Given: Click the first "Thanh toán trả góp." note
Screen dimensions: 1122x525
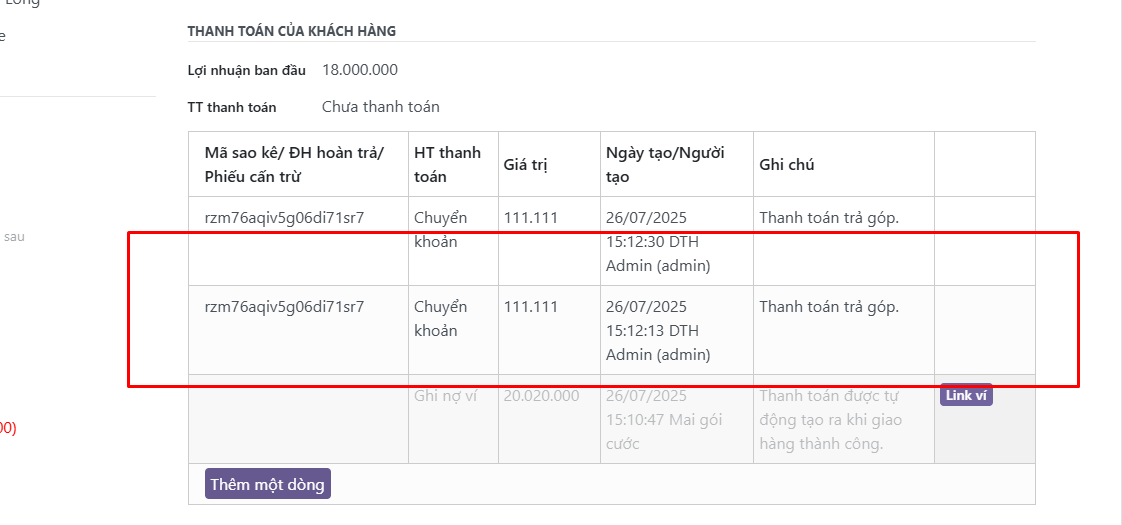Looking at the screenshot, I should pyautogui.click(x=829, y=217).
